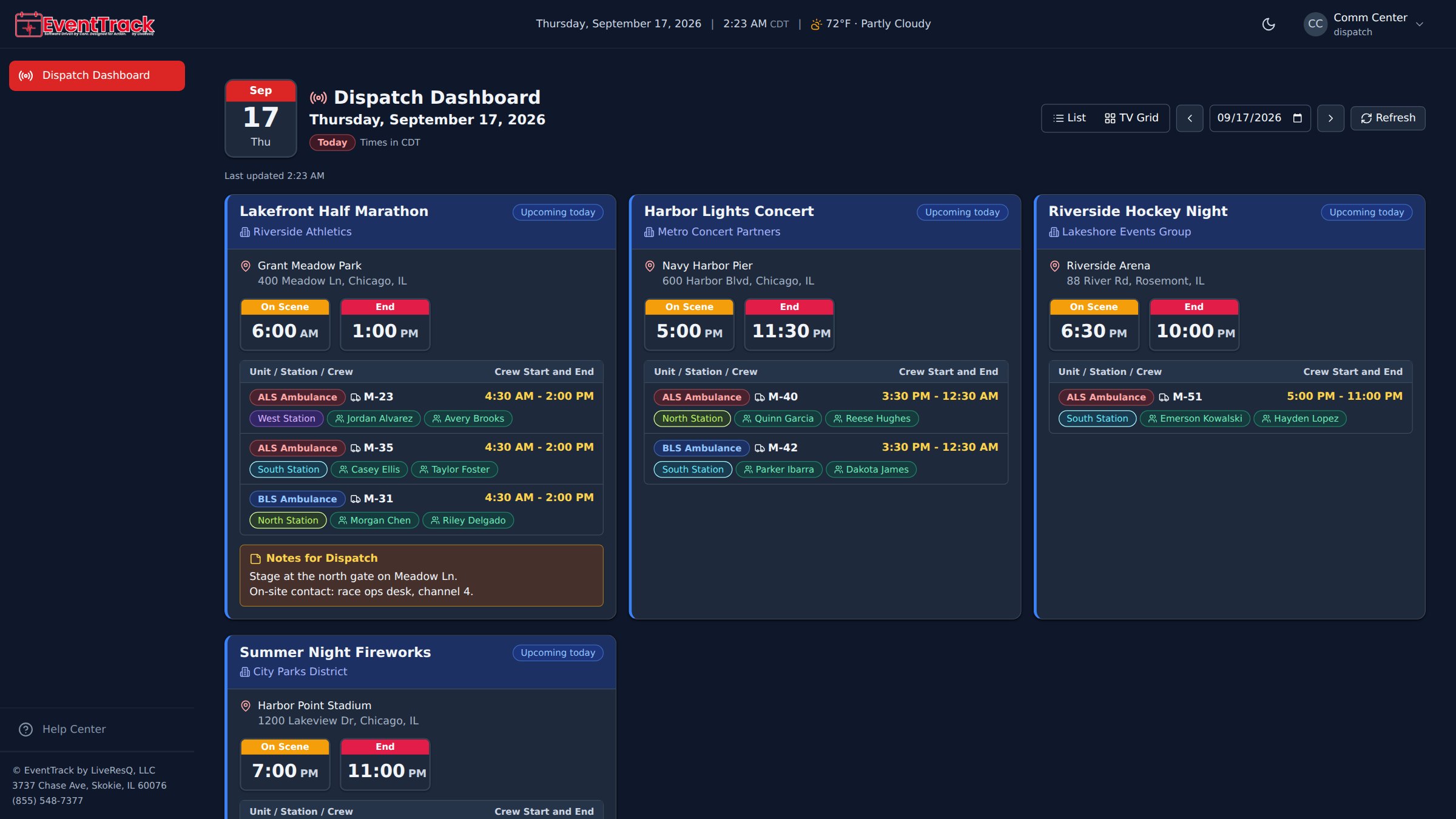Click location pin for Harbor Point Stadium
This screenshot has height=819, width=1456.
(246, 706)
